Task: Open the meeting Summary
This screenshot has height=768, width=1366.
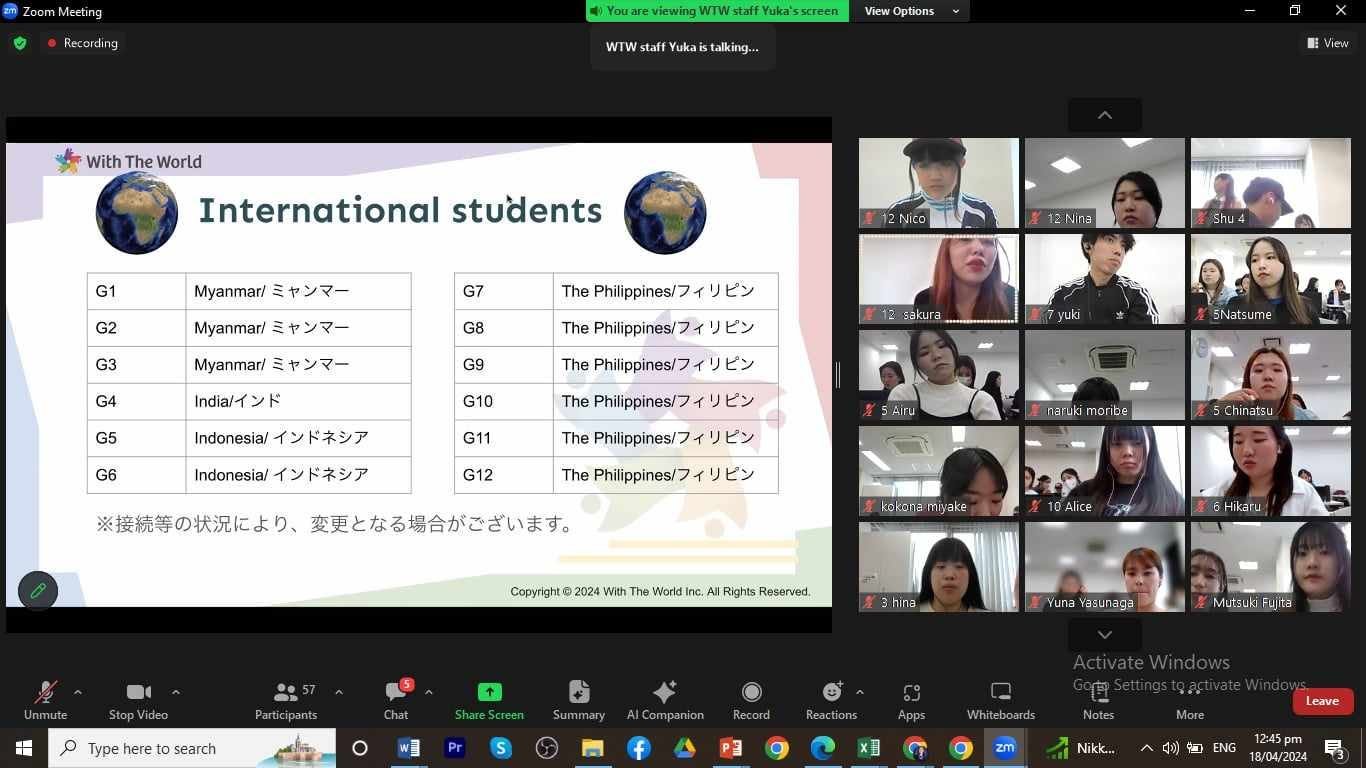Action: (579, 700)
